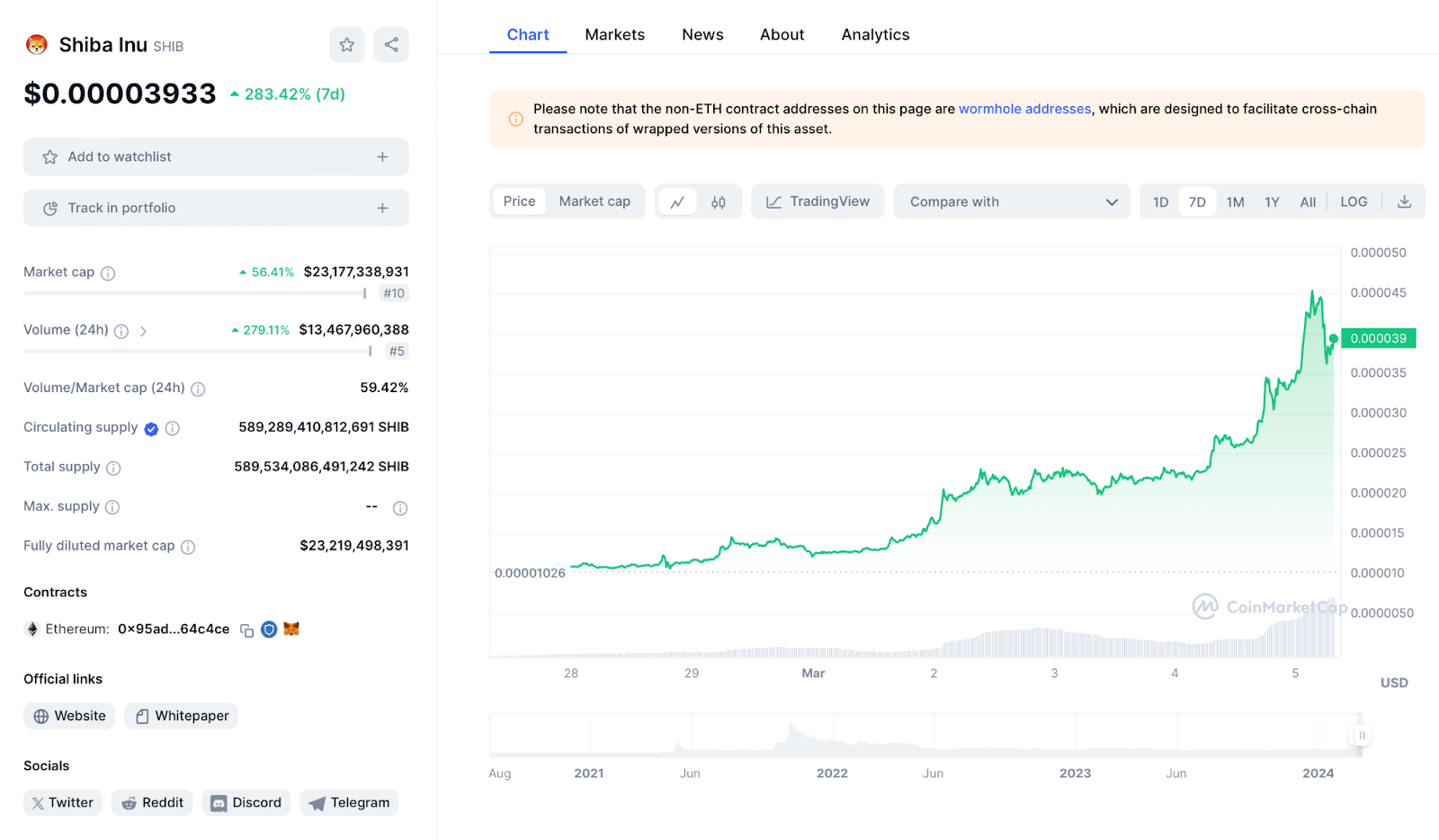Open Circulating supply info icon
Screen dimensions: 1439x840
[x=173, y=428]
